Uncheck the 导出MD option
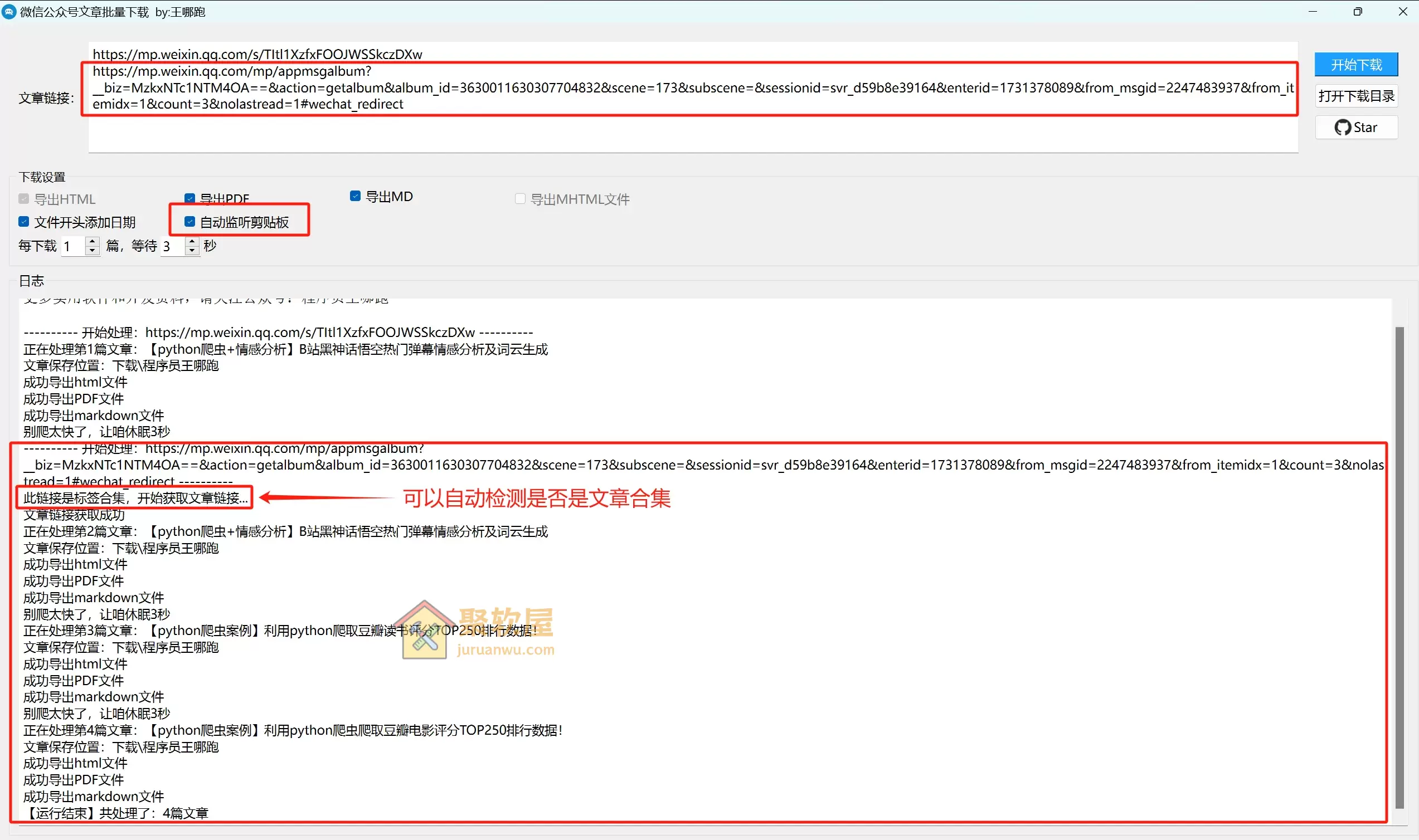 [x=354, y=196]
